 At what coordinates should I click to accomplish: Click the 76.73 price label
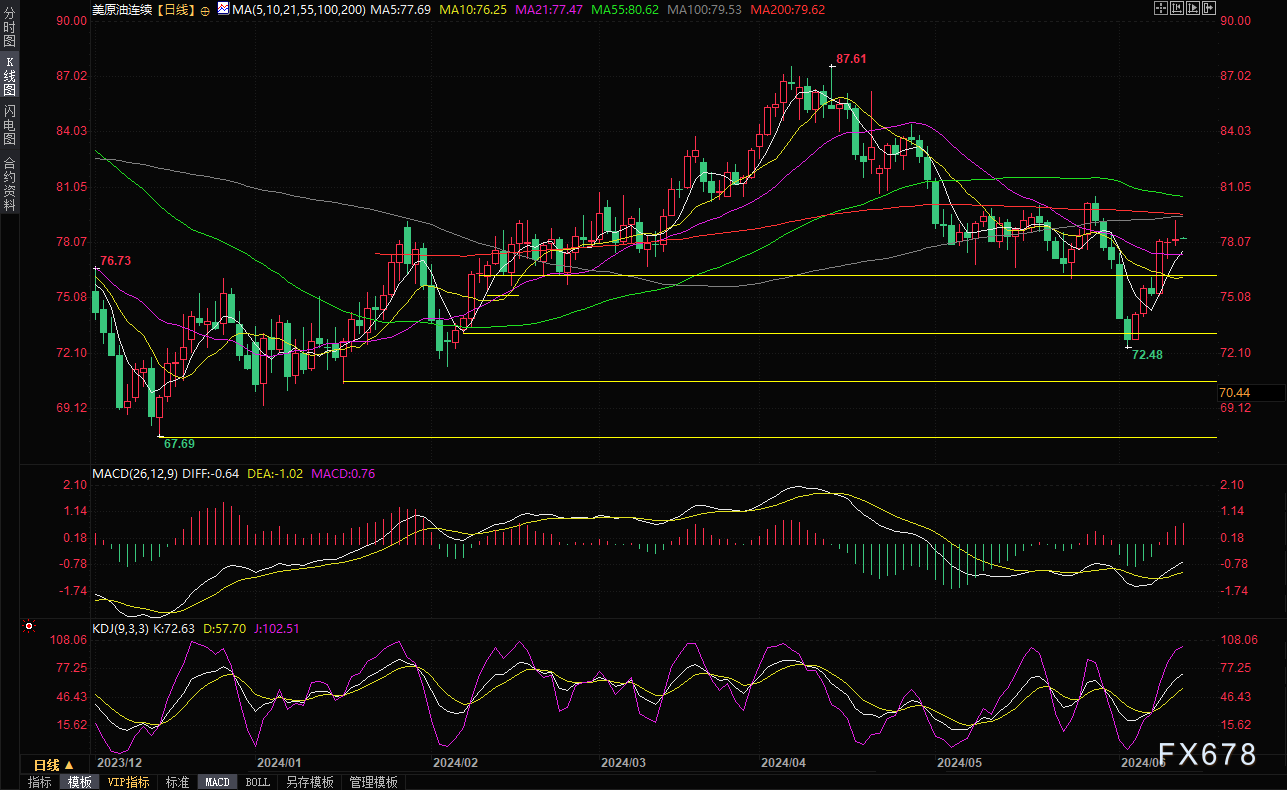(116, 260)
